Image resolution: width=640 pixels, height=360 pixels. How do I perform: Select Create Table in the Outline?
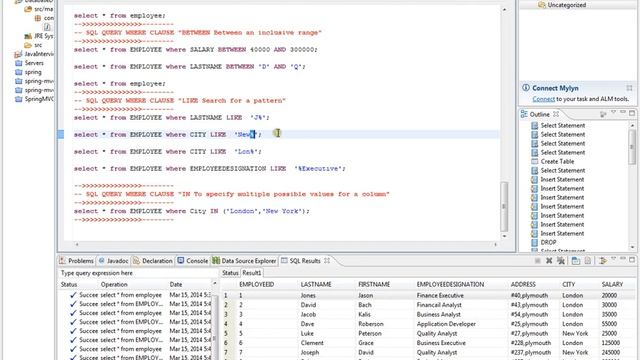pos(557,161)
